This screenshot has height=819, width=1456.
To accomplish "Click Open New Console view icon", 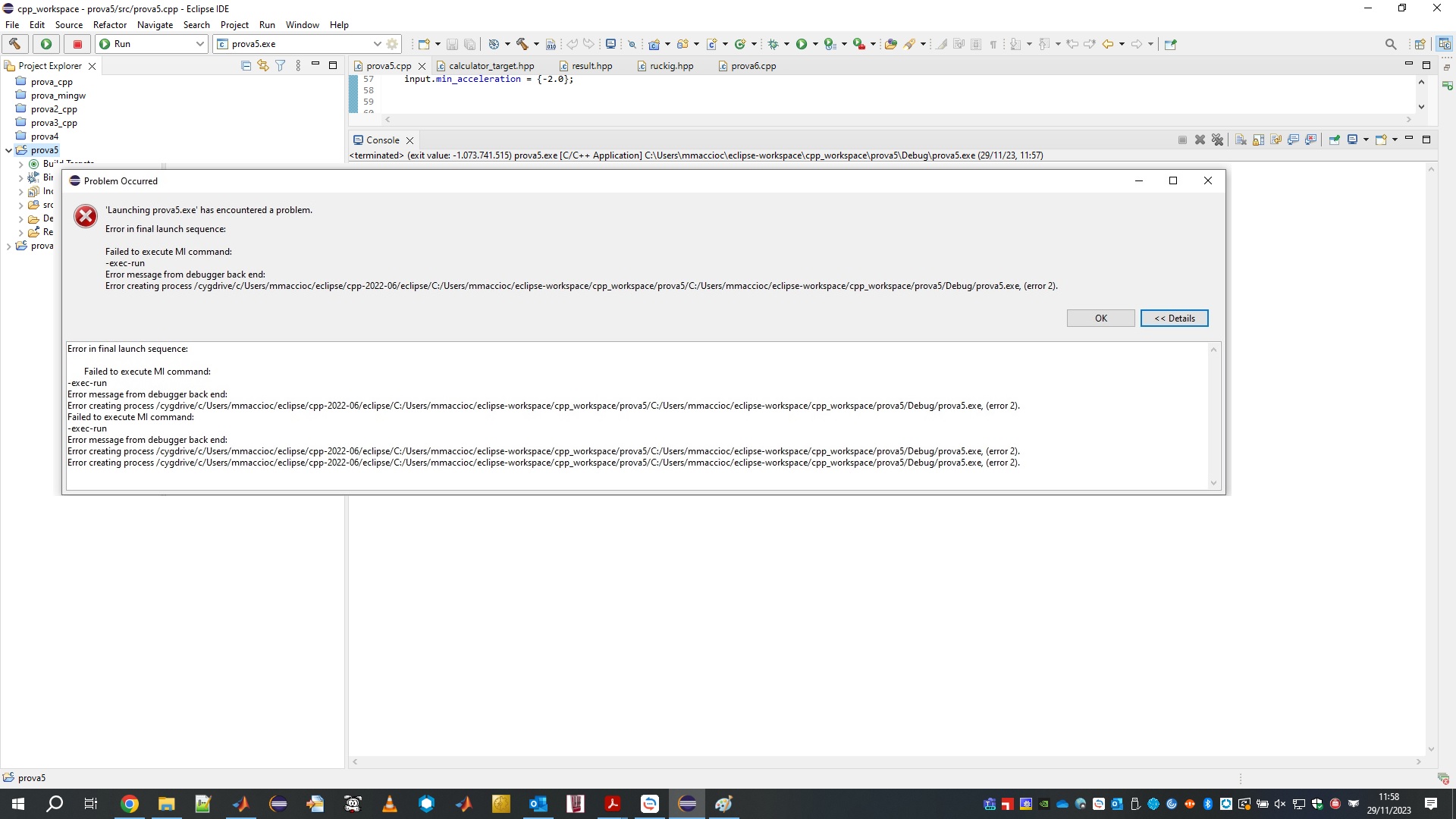I will (1381, 140).
